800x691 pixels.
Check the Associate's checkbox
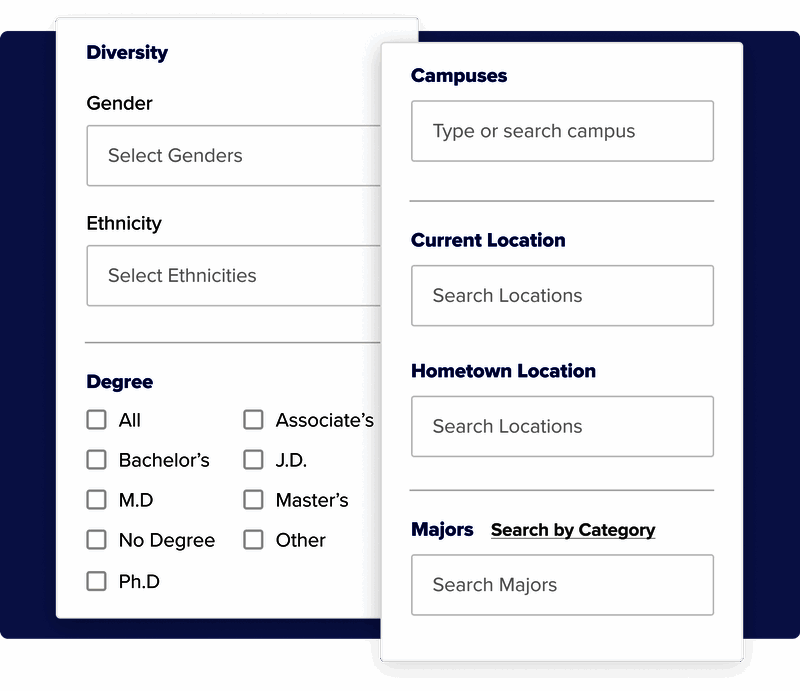(253, 420)
